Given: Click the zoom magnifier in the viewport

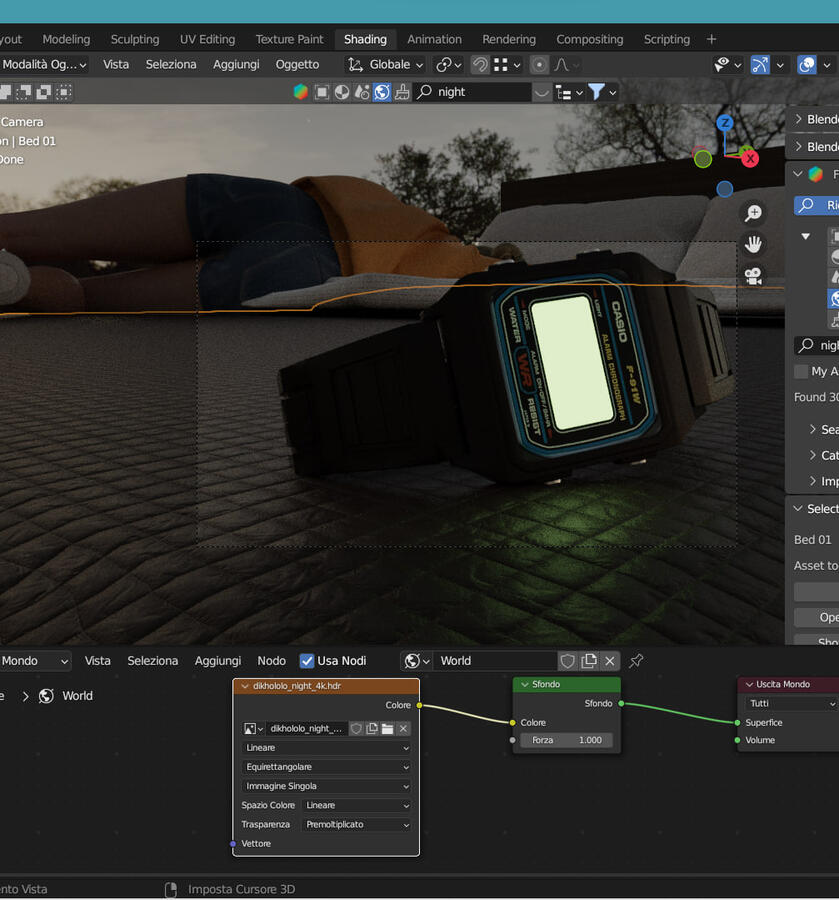Looking at the screenshot, I should pyautogui.click(x=754, y=213).
